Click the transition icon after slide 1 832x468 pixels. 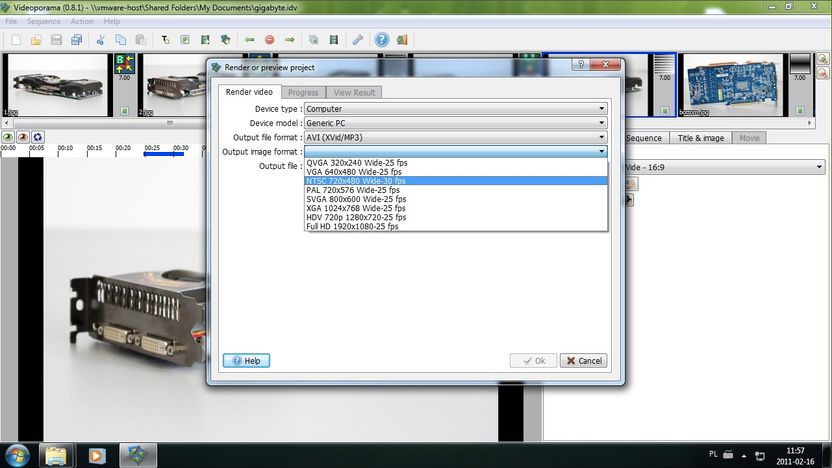(x=124, y=63)
